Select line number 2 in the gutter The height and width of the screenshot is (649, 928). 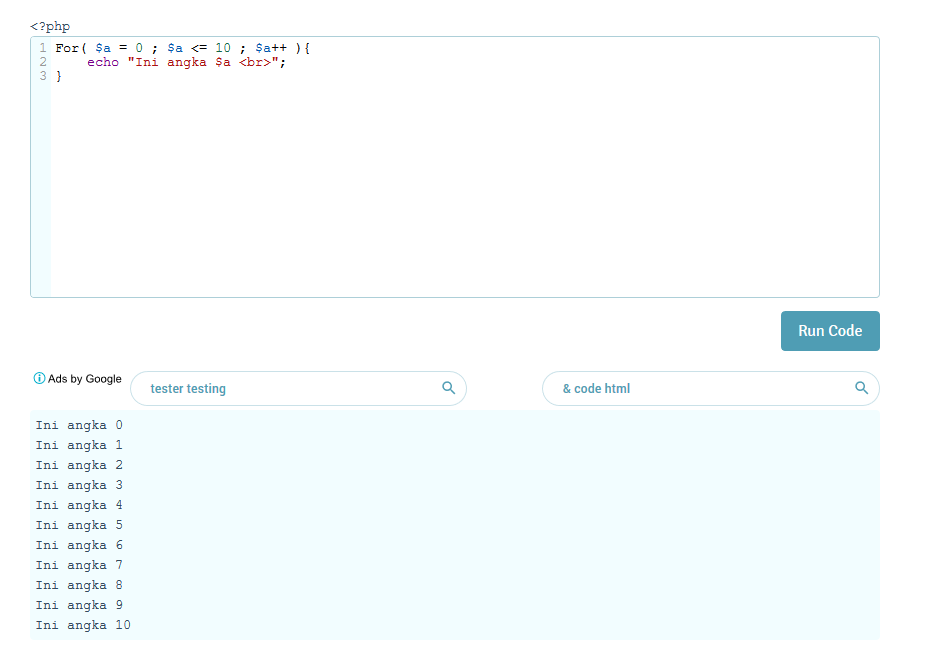click(43, 62)
